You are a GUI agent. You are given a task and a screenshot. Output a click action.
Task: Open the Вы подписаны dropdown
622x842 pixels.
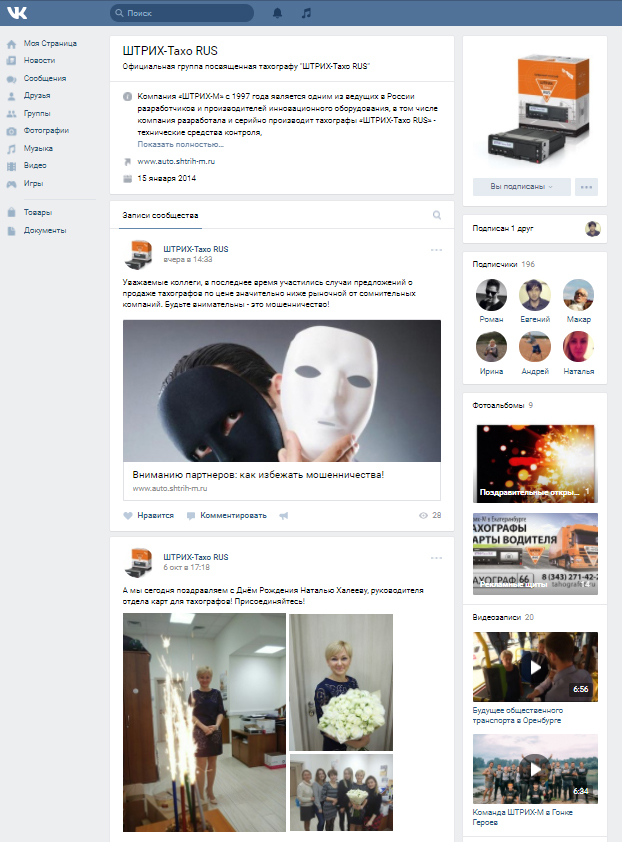point(521,186)
